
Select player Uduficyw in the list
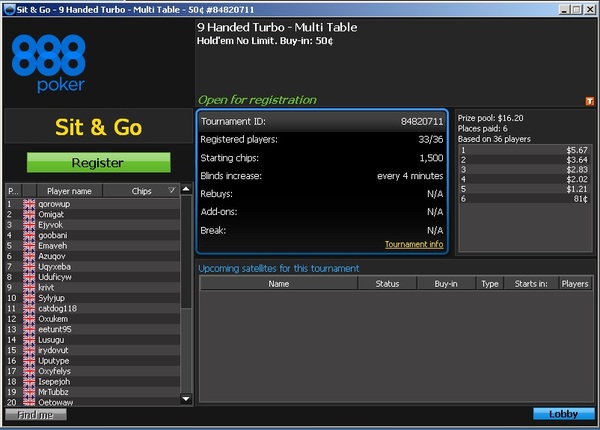[93, 277]
